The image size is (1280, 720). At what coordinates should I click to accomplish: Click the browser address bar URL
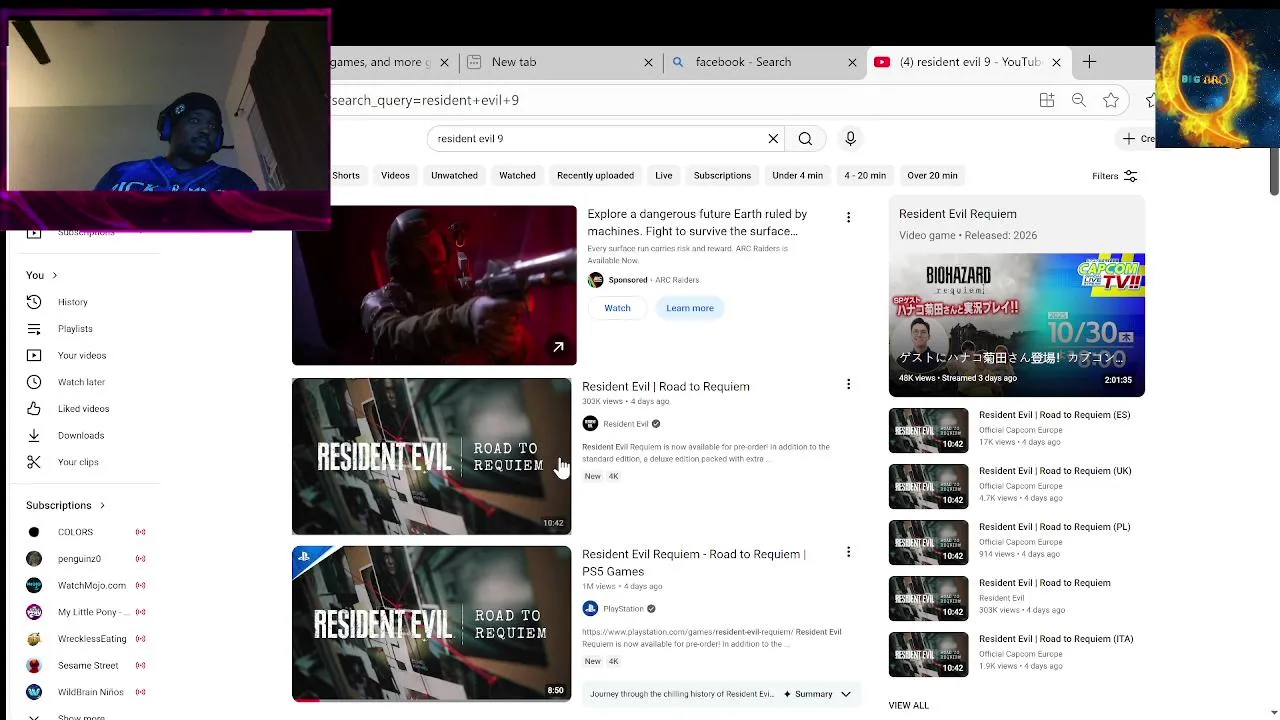pos(680,100)
